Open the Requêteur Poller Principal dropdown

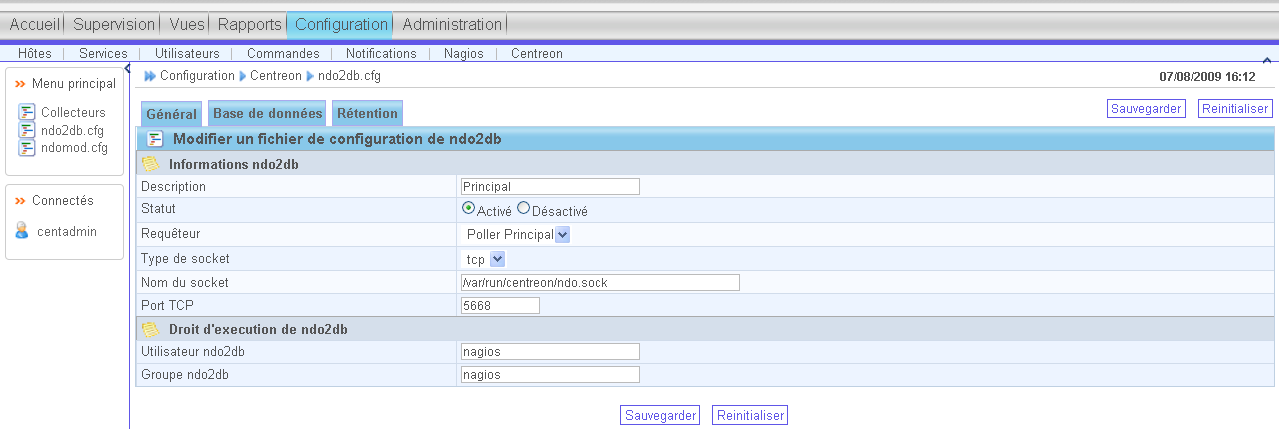pos(562,234)
